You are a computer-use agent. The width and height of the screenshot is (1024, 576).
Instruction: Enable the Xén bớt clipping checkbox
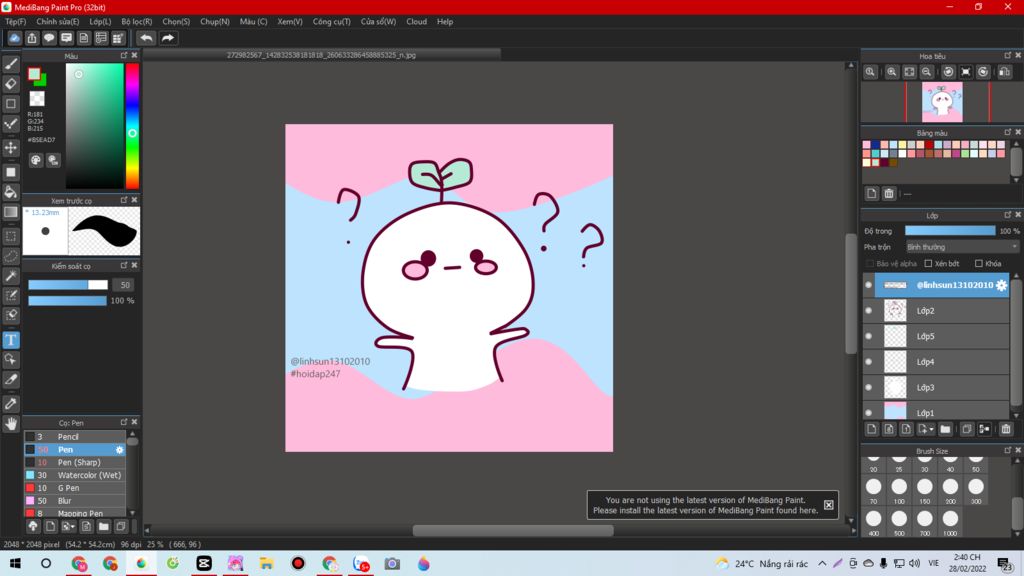(928, 264)
